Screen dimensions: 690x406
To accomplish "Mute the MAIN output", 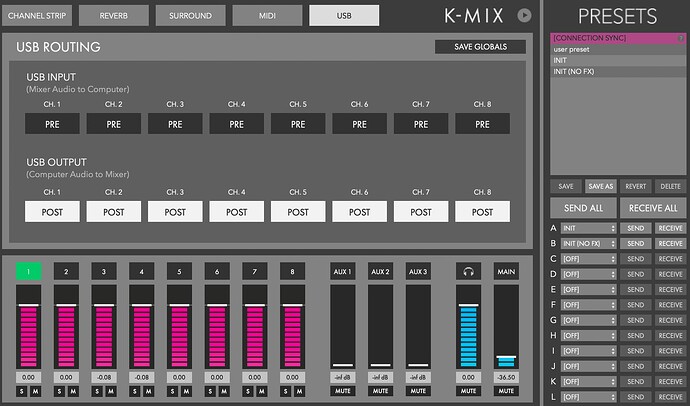I will (x=506, y=391).
